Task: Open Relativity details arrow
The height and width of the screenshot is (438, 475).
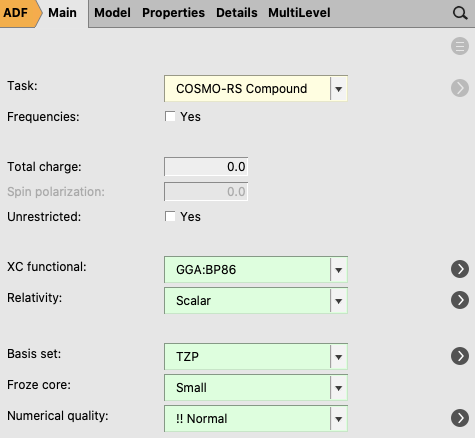Action: 460,300
